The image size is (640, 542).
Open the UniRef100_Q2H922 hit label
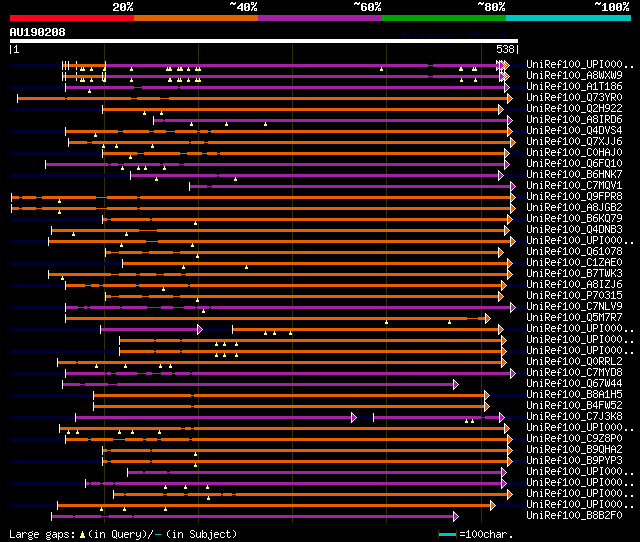pos(574,108)
